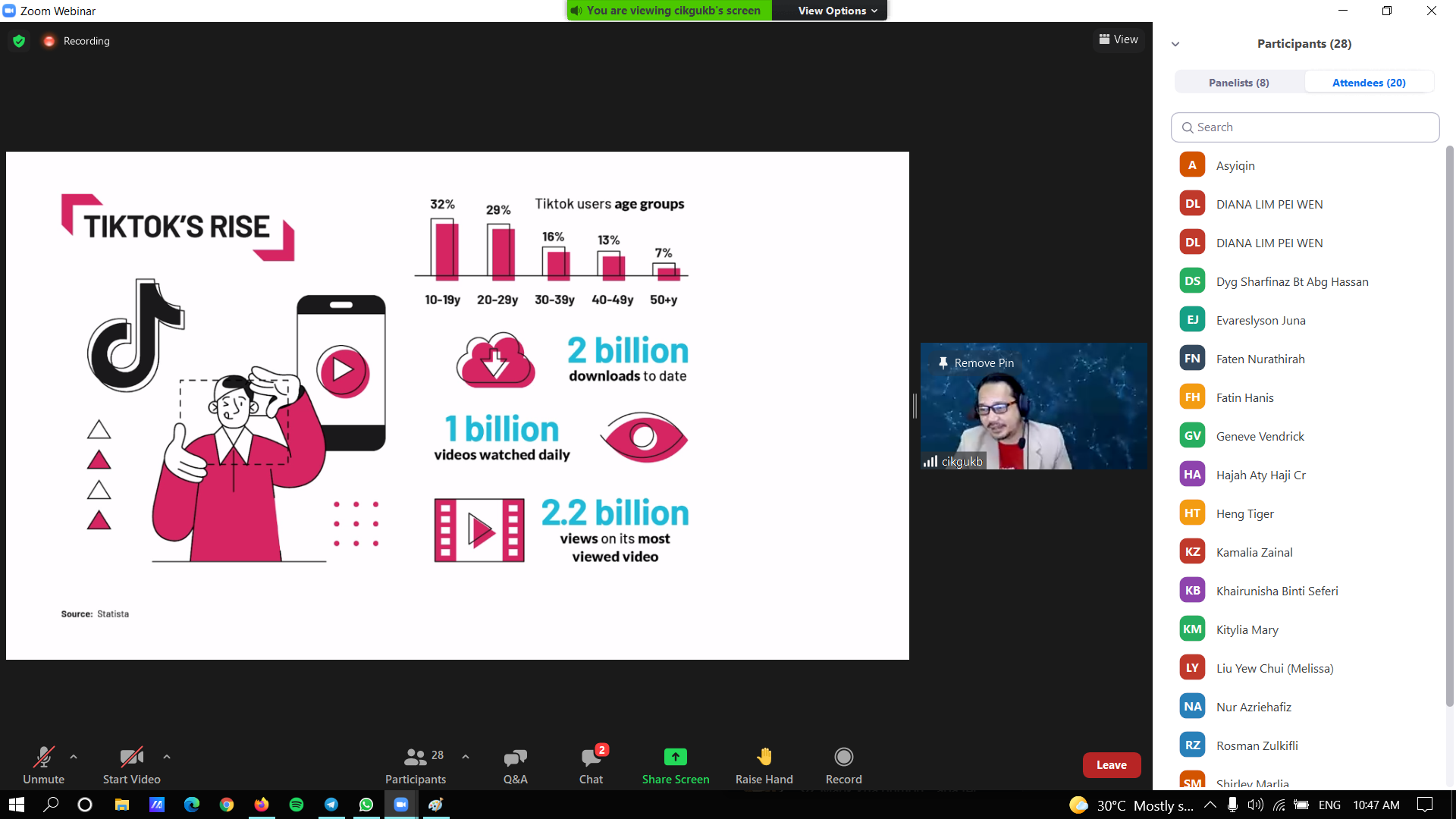Viewport: 1456px width, 819px height.
Task: Open audio options arrow beside Unmute
Action: [x=74, y=756]
